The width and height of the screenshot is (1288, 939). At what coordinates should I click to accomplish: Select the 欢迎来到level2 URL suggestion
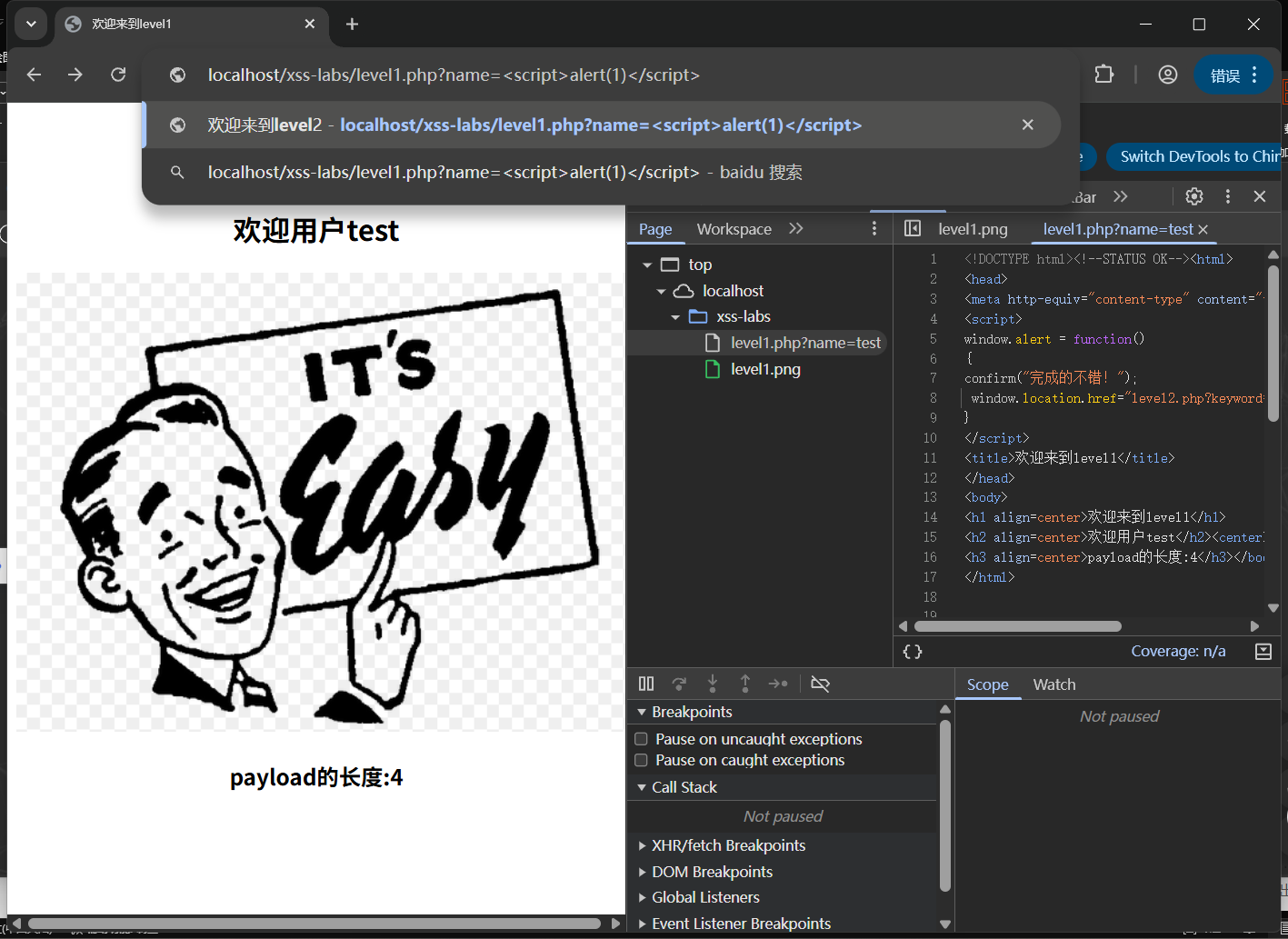coord(601,125)
